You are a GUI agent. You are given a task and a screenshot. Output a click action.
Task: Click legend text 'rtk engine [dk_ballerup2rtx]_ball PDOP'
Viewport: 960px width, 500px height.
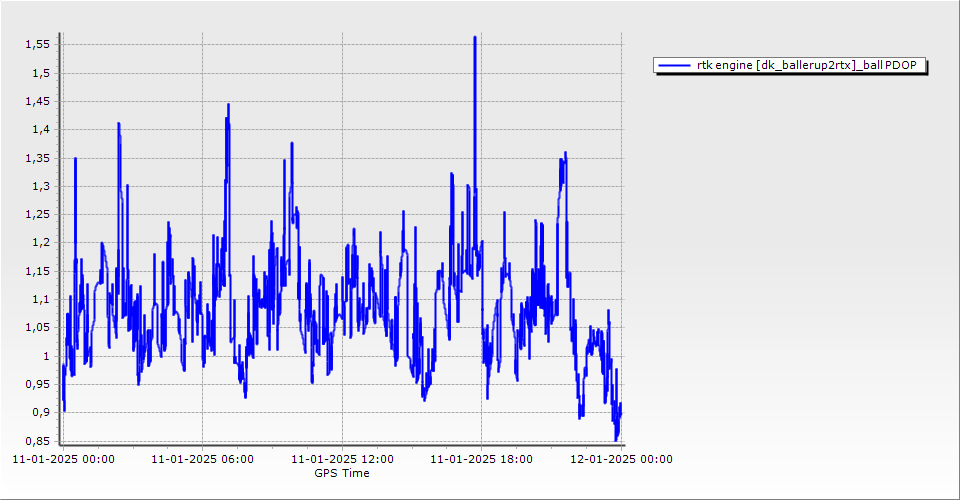[x=807, y=65]
